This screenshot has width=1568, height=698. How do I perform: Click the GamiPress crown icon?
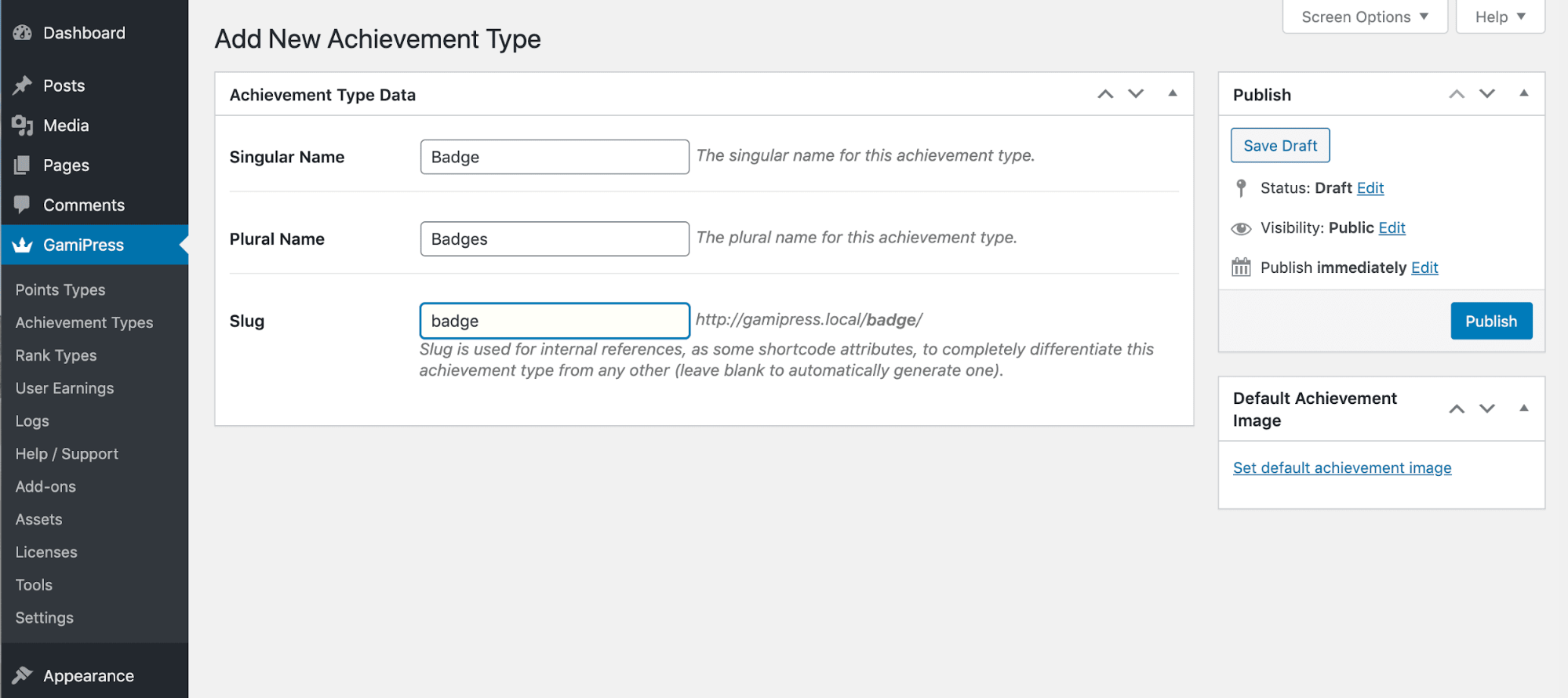(x=22, y=245)
